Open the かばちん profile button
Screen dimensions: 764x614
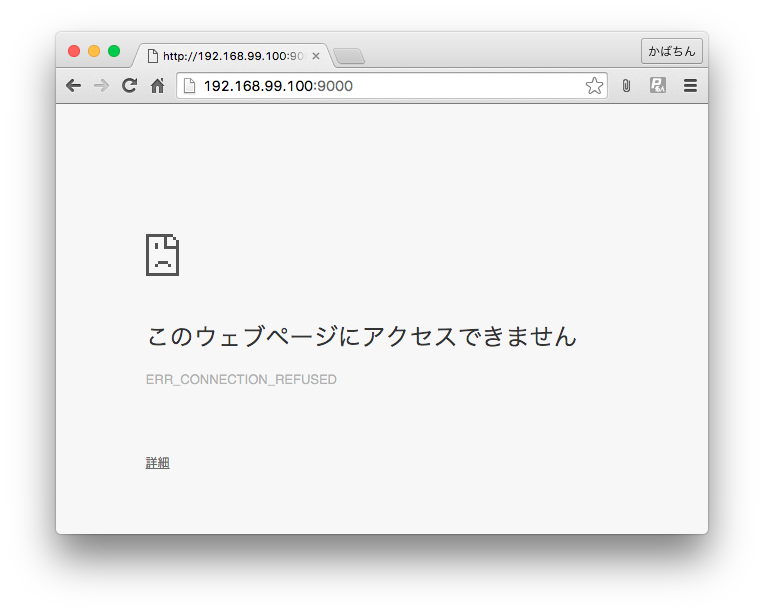pos(671,51)
